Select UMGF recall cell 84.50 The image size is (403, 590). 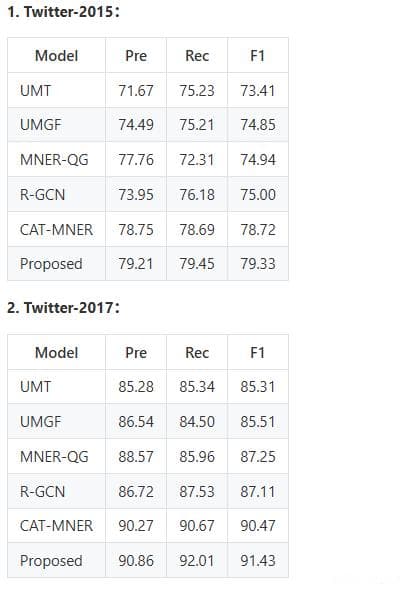point(197,422)
